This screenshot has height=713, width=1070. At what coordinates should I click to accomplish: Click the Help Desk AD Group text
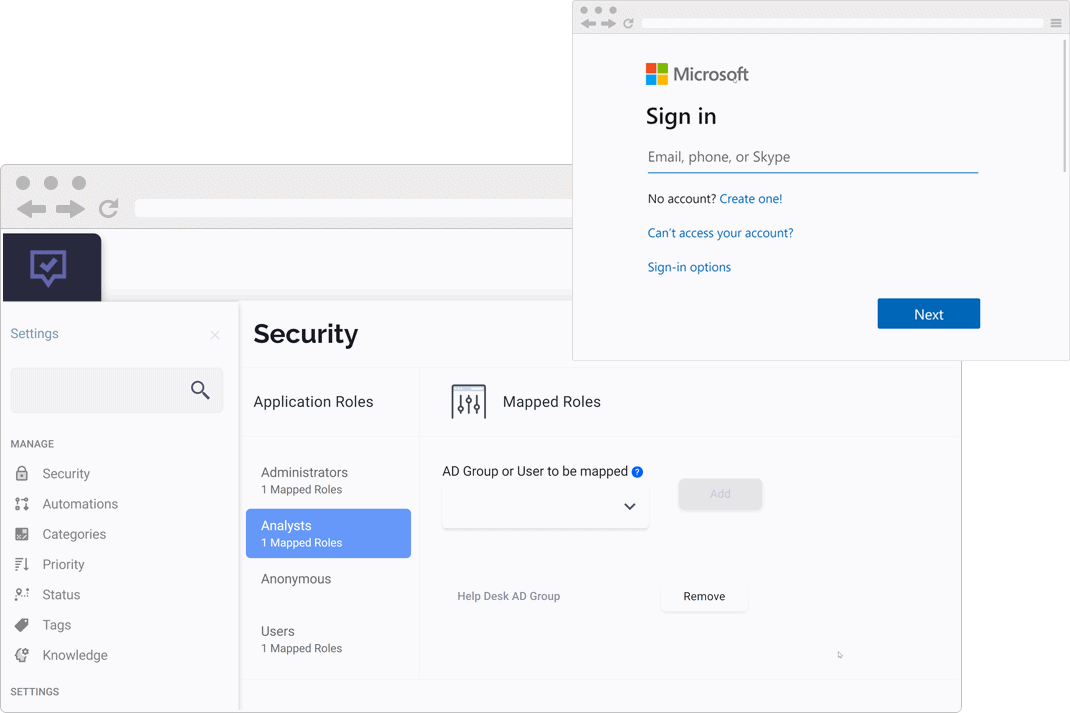pos(508,596)
